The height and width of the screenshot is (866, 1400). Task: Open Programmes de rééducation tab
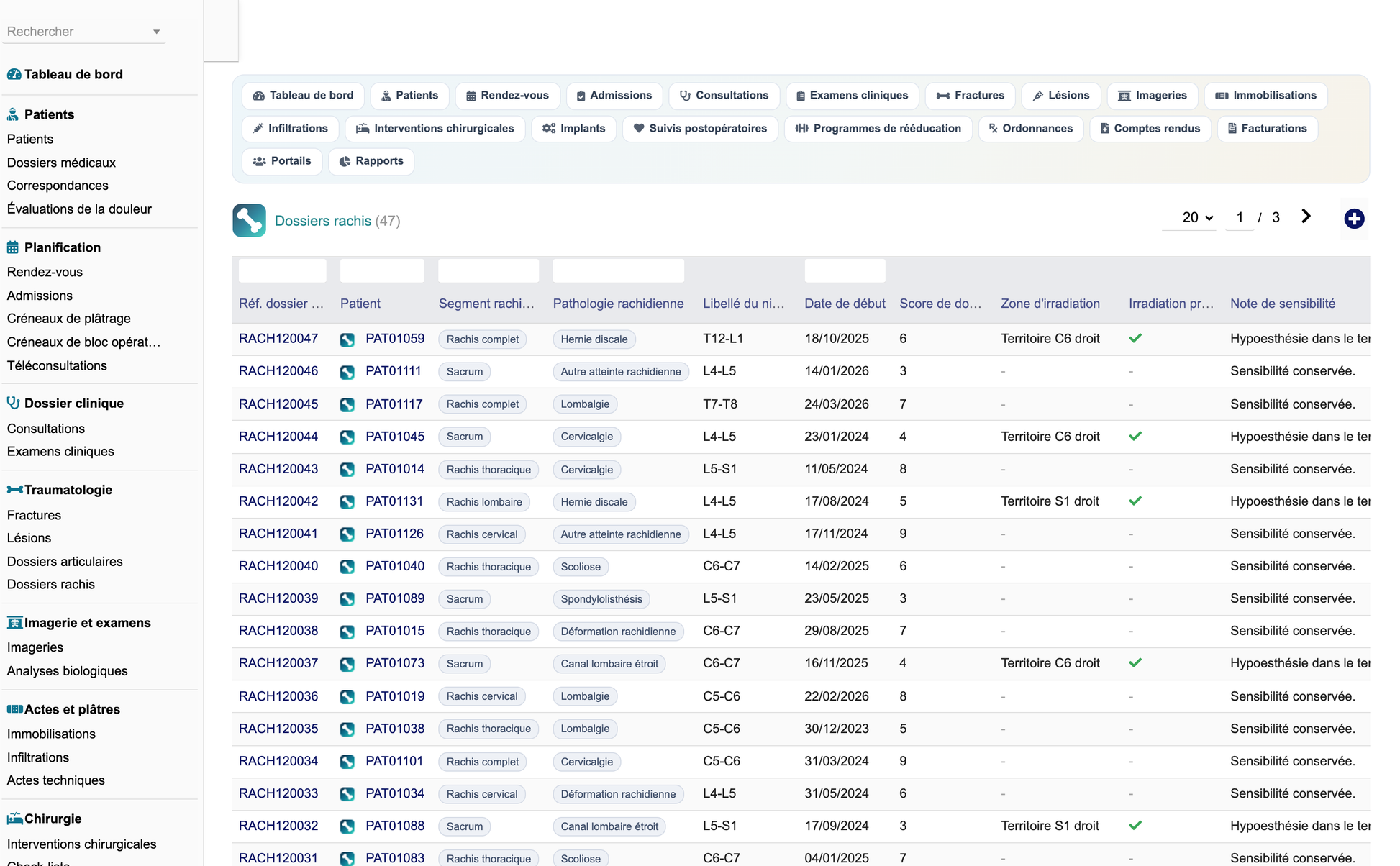coord(878,129)
